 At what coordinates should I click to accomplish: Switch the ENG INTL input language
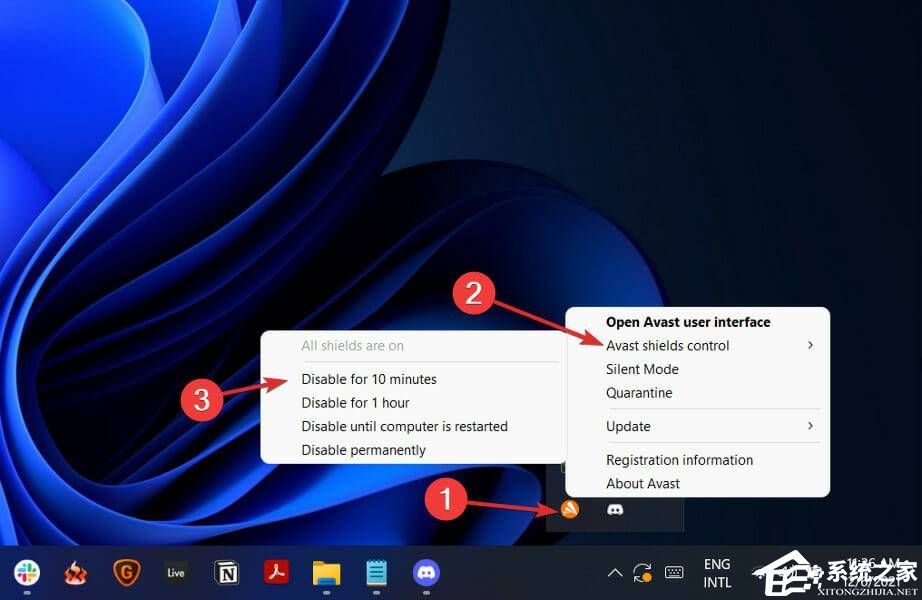click(x=717, y=572)
